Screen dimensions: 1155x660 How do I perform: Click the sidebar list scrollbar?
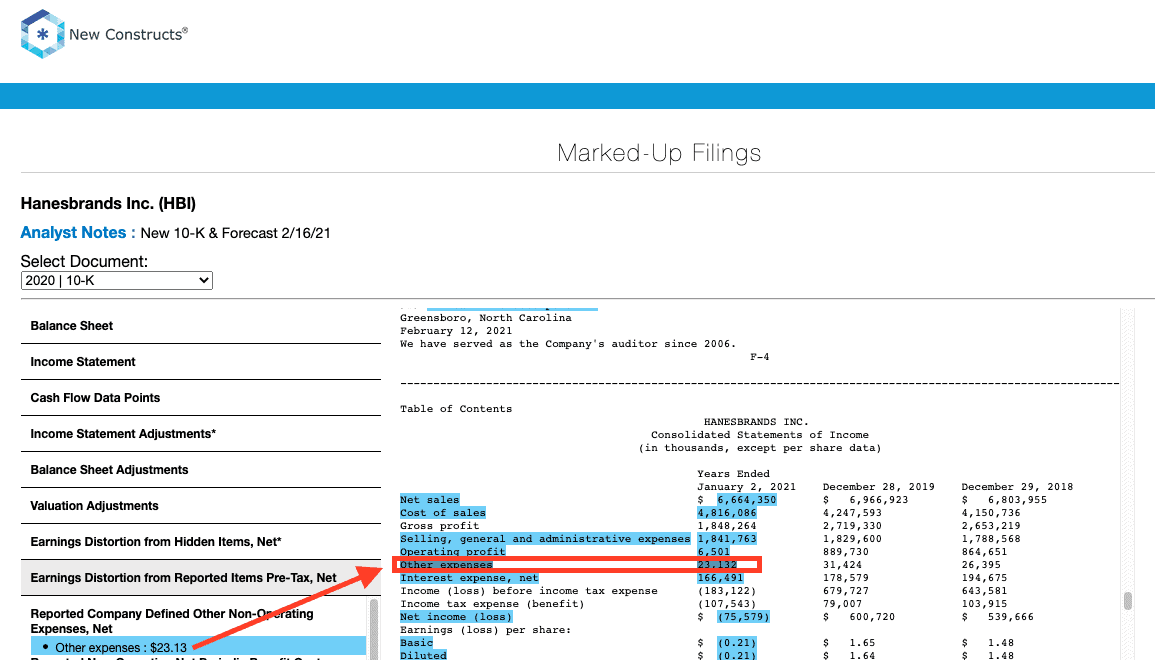coord(374,628)
